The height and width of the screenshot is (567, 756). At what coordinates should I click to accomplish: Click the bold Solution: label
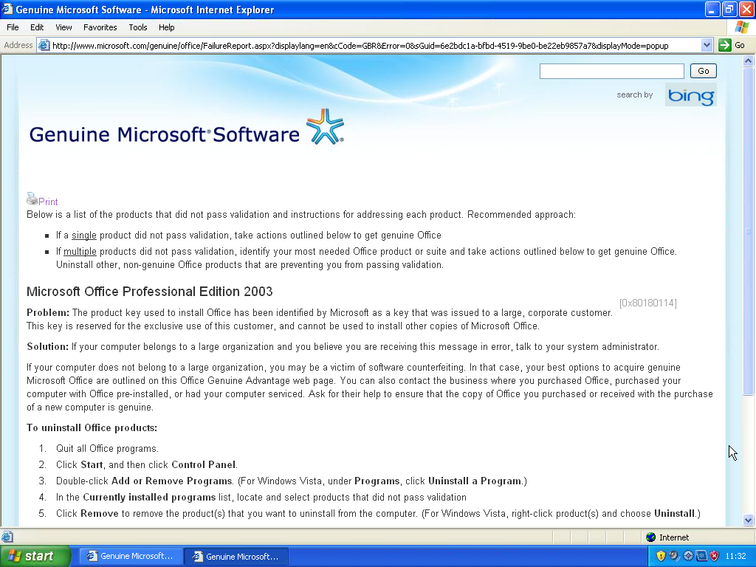pyautogui.click(x=48, y=347)
